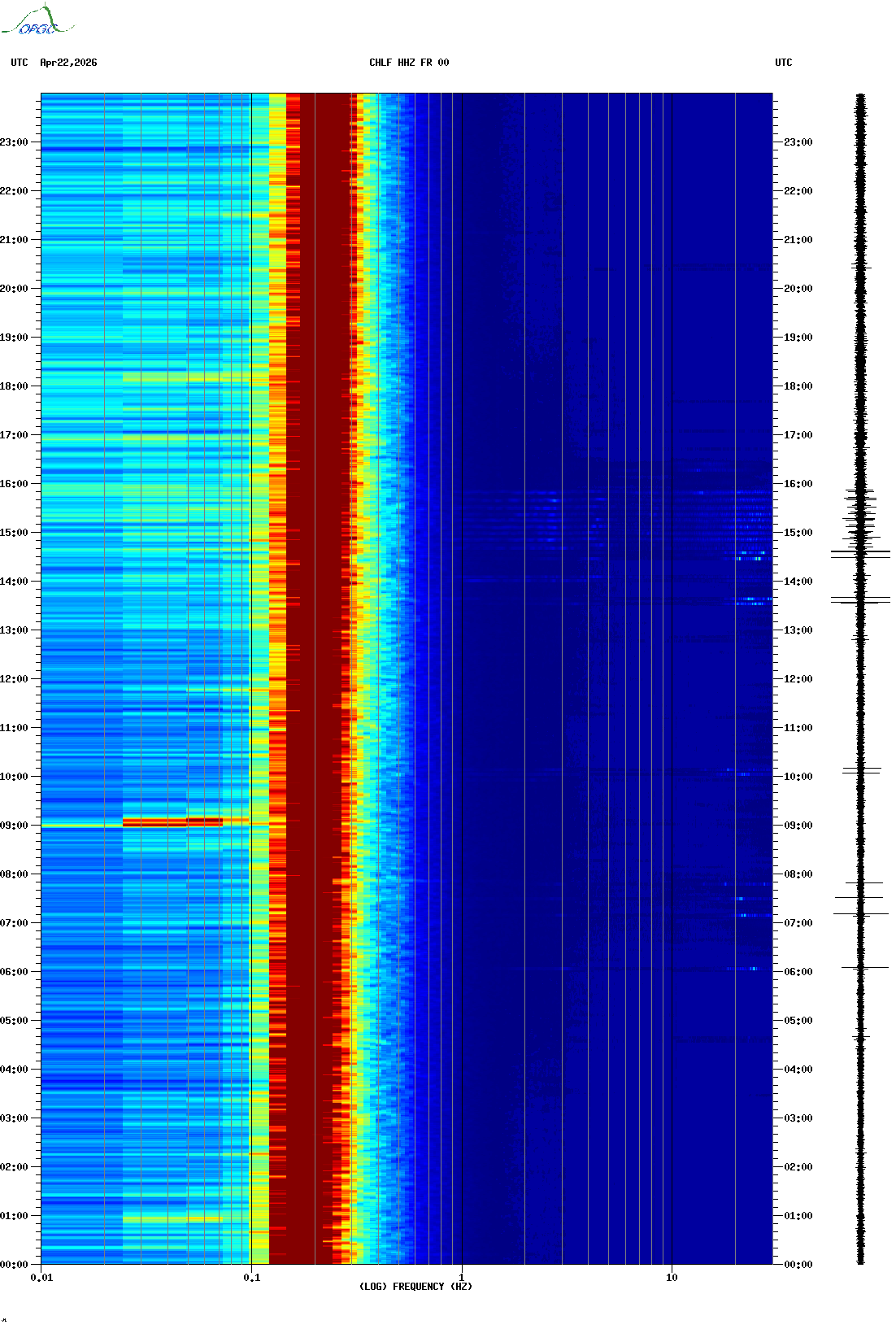
Task: Click the UTC label at top right
Action: point(783,63)
